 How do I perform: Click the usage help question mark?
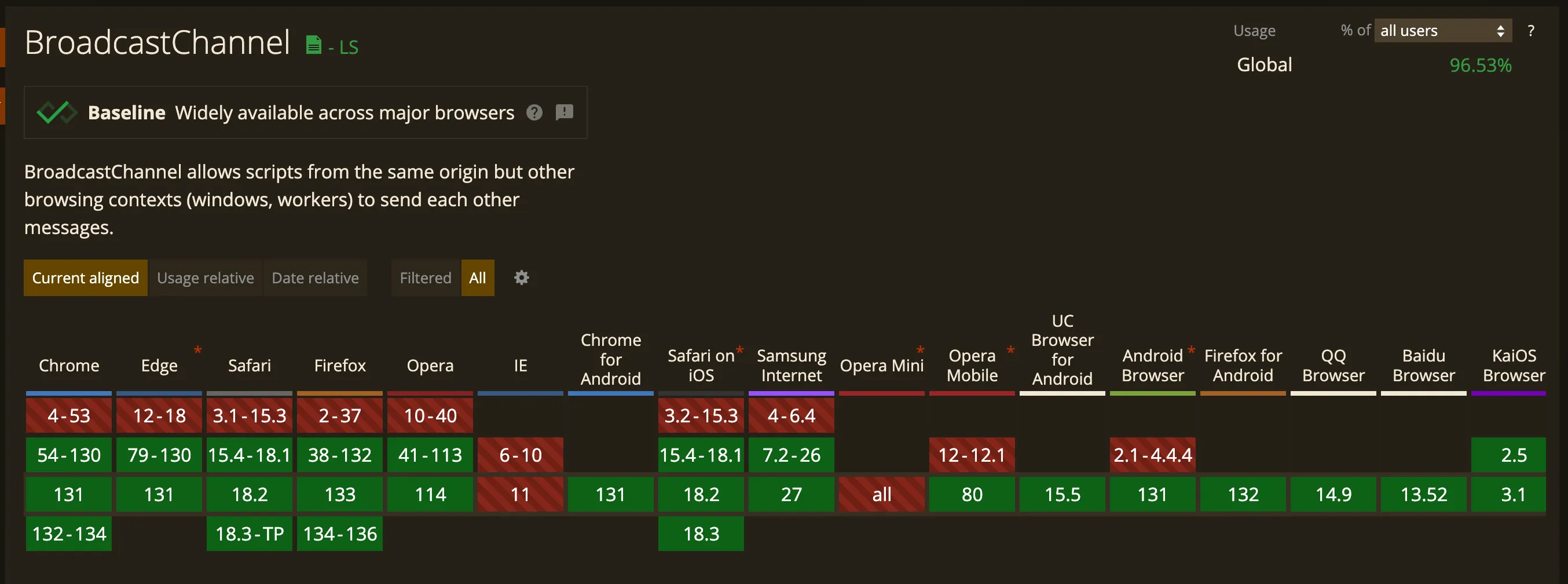1530,31
